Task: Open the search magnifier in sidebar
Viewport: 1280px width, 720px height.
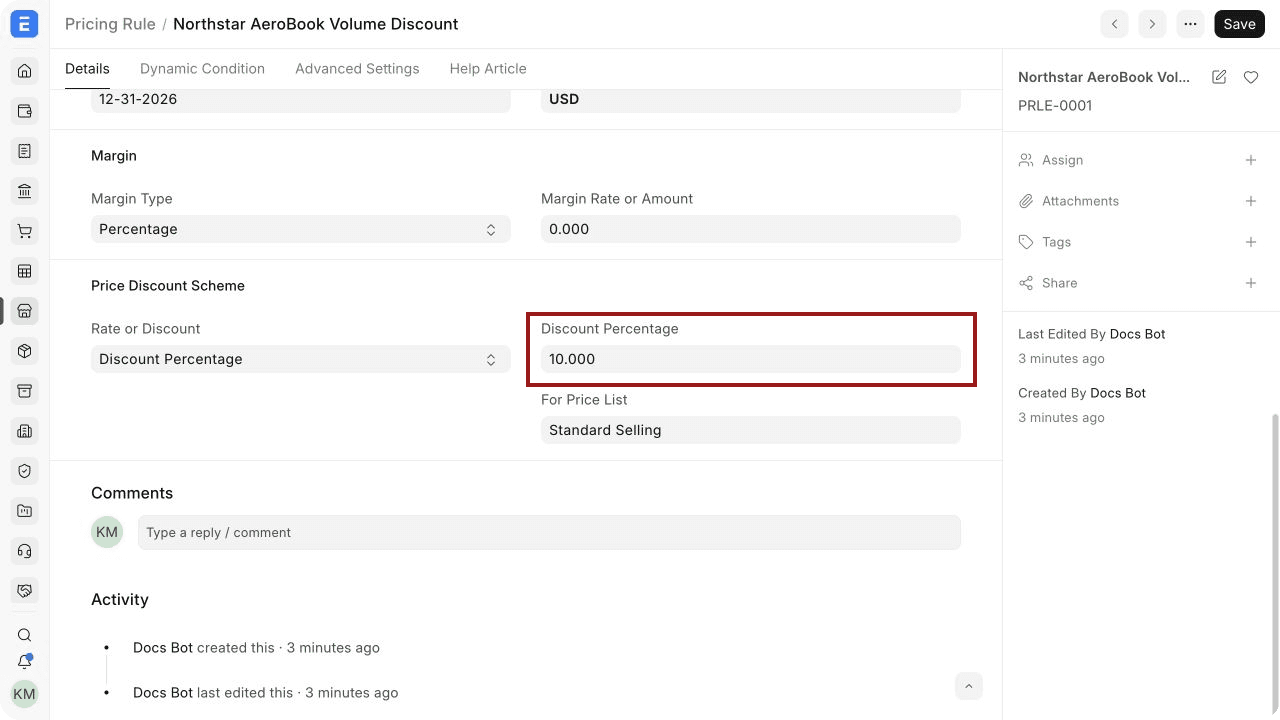Action: pyautogui.click(x=25, y=635)
